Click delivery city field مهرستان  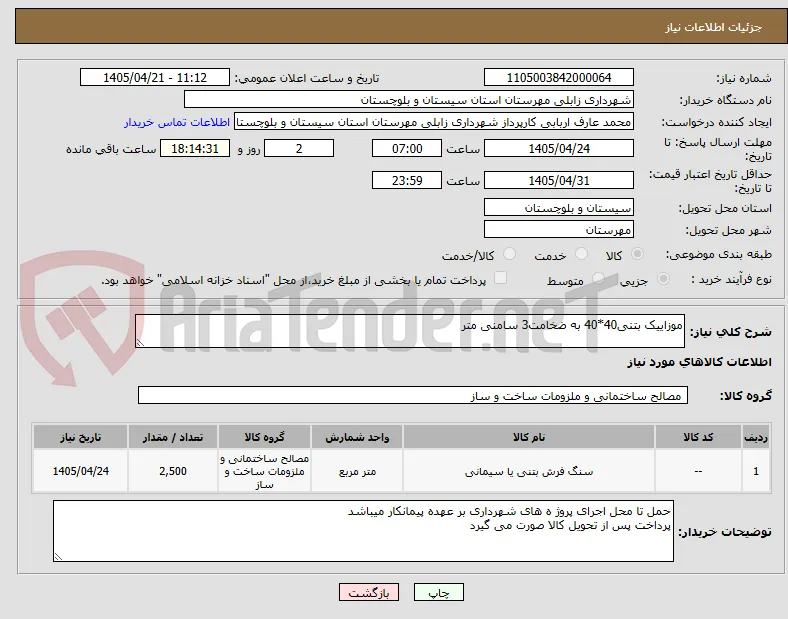558,229
